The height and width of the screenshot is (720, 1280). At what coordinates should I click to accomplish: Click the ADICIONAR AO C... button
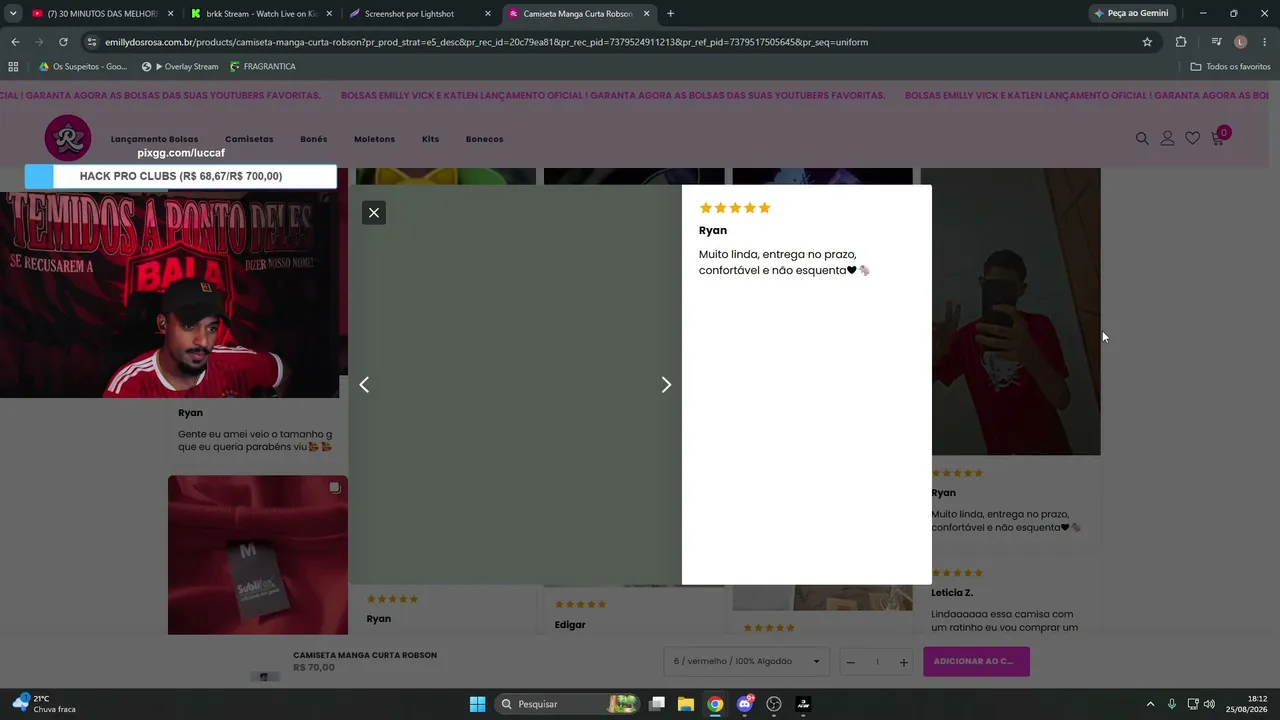(x=976, y=661)
